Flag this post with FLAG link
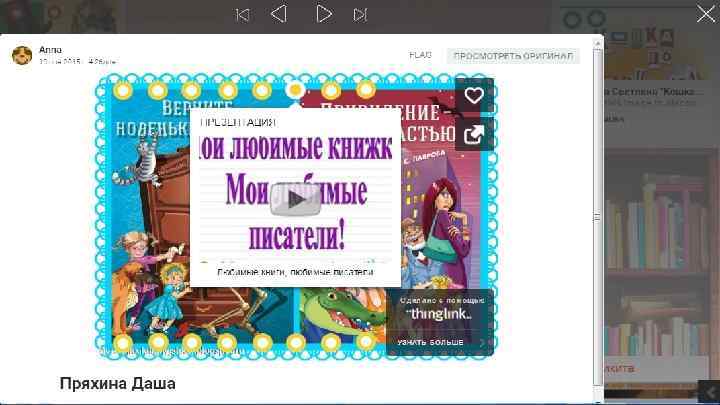Image resolution: width=720 pixels, height=405 pixels. [x=420, y=55]
